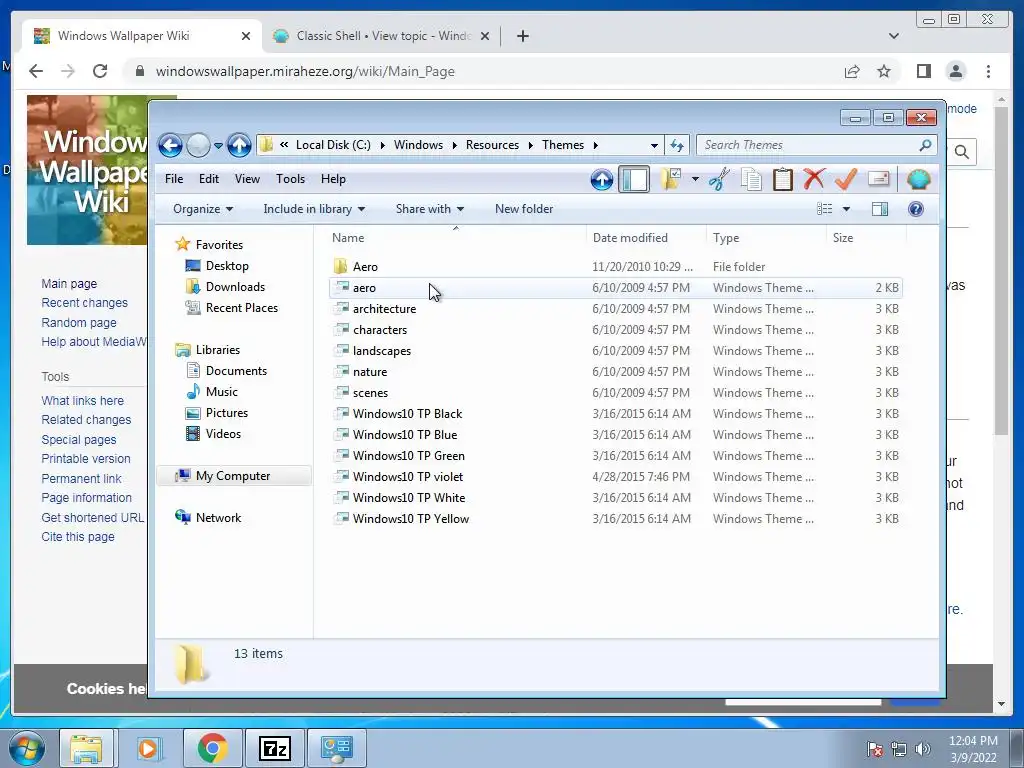Select Desktop under Favorites

(x=217, y=266)
